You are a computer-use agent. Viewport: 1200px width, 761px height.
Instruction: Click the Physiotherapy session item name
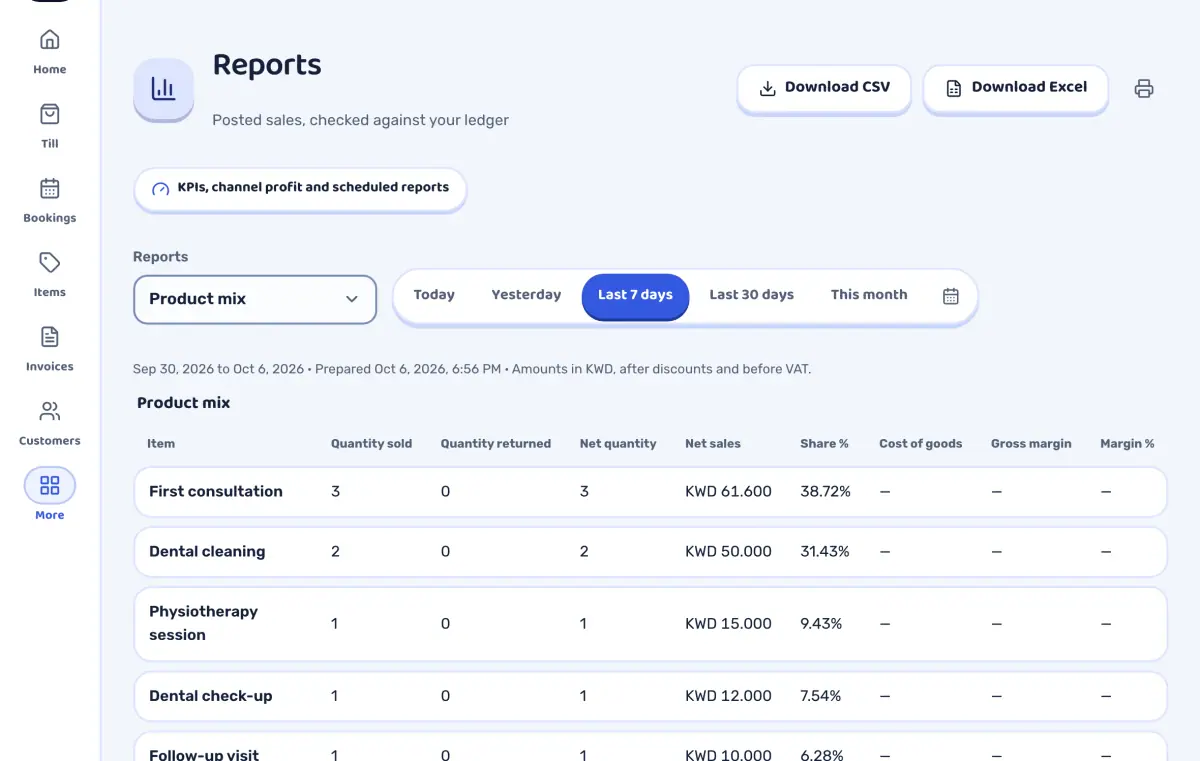click(x=203, y=623)
